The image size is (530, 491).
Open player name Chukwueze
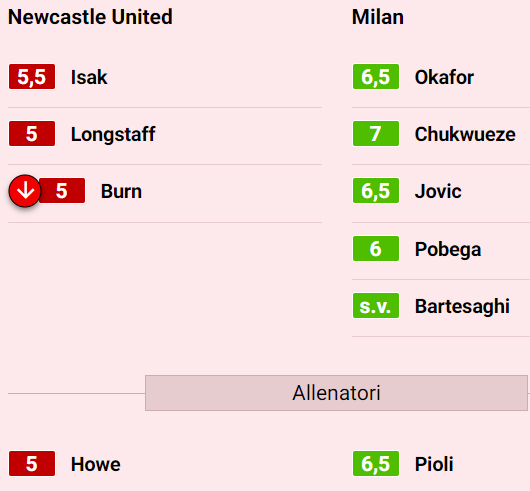(x=465, y=134)
